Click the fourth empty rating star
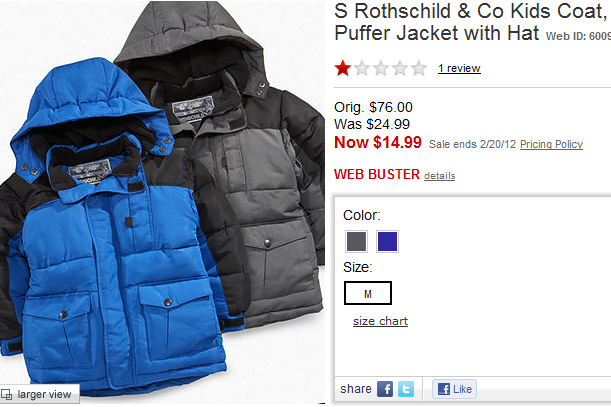This screenshot has width=611, height=407. click(400, 68)
